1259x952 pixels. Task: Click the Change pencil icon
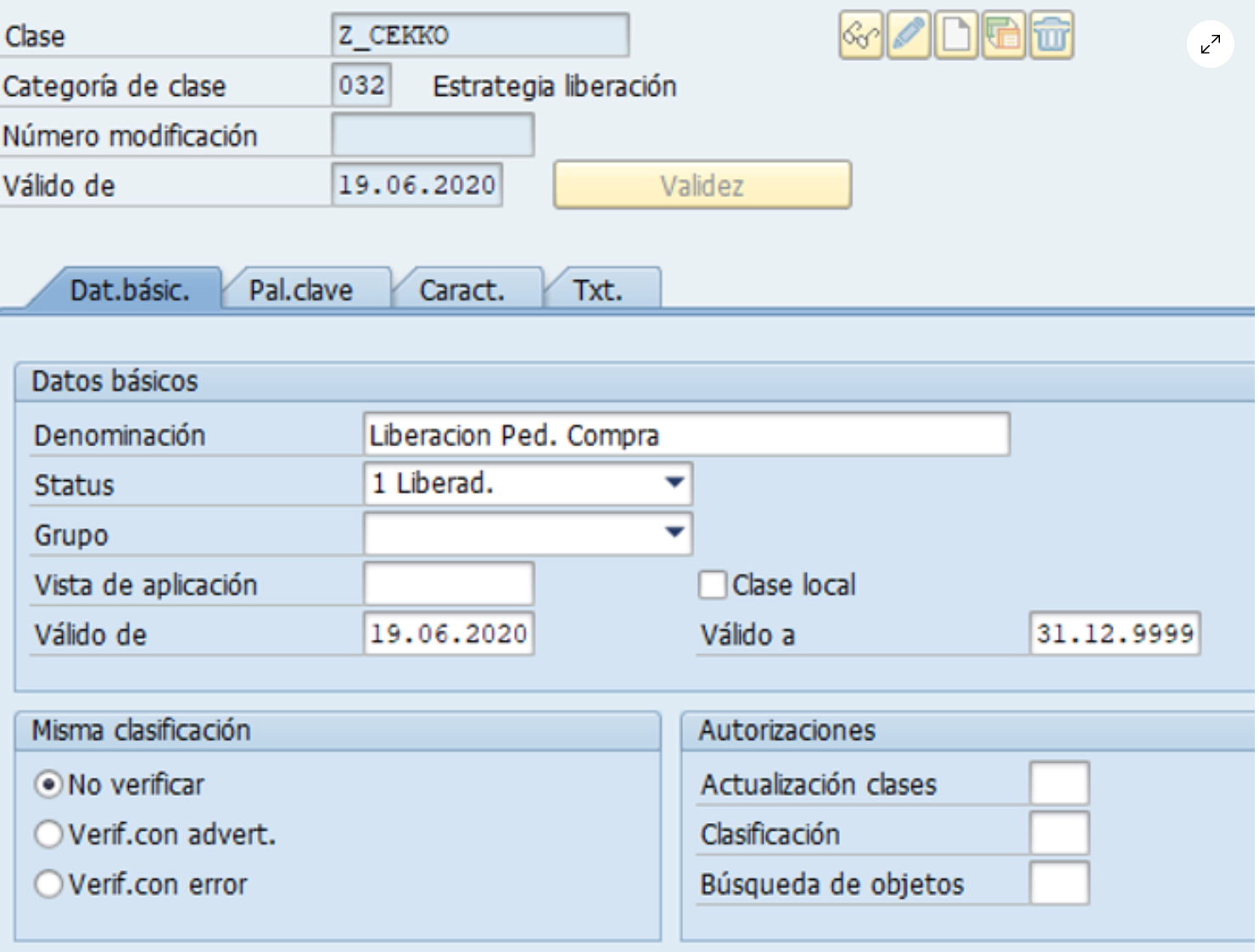pyautogui.click(x=909, y=36)
